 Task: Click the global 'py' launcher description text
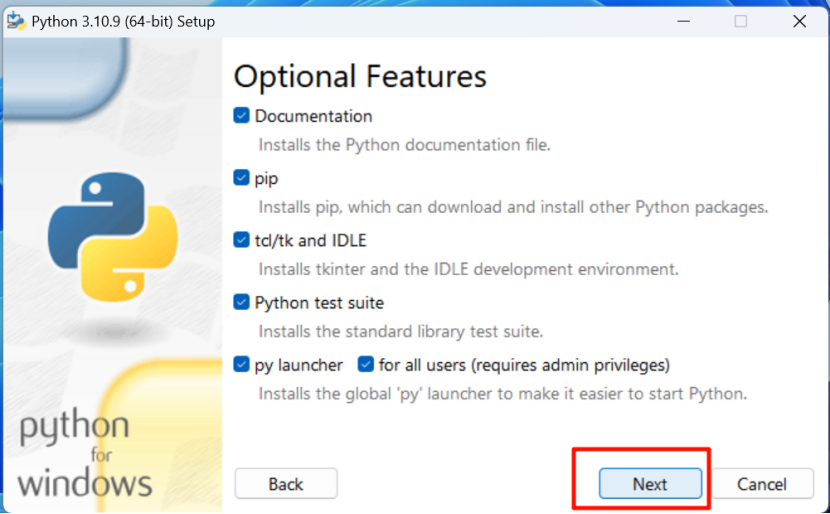pos(503,394)
